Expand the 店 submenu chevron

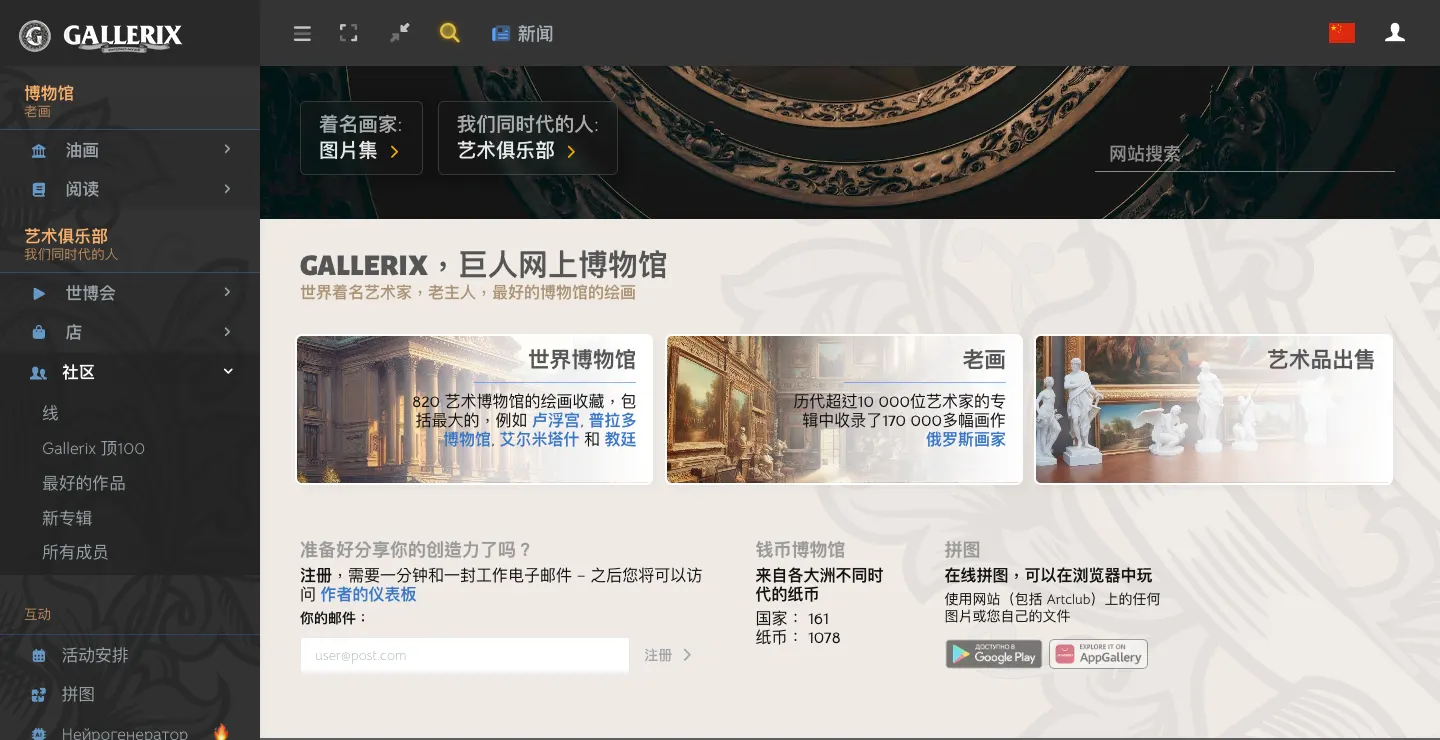[228, 331]
